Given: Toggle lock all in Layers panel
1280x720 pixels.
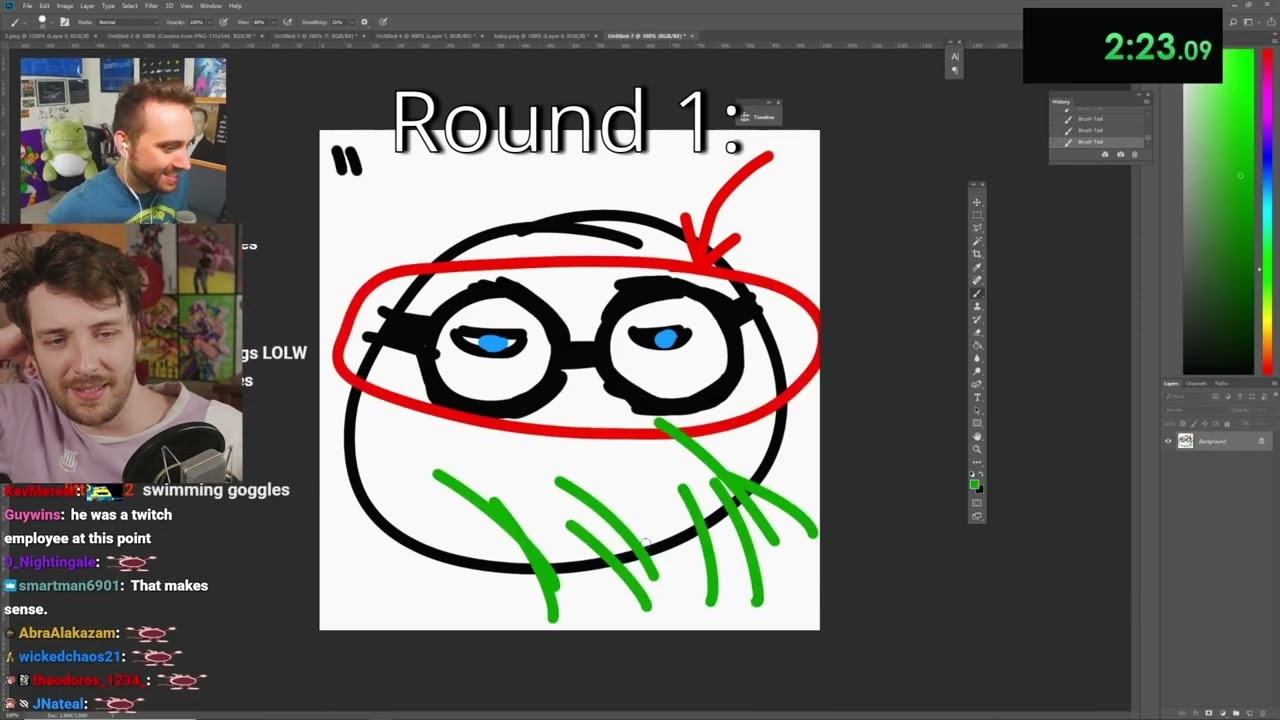Looking at the screenshot, I should tap(1228, 424).
